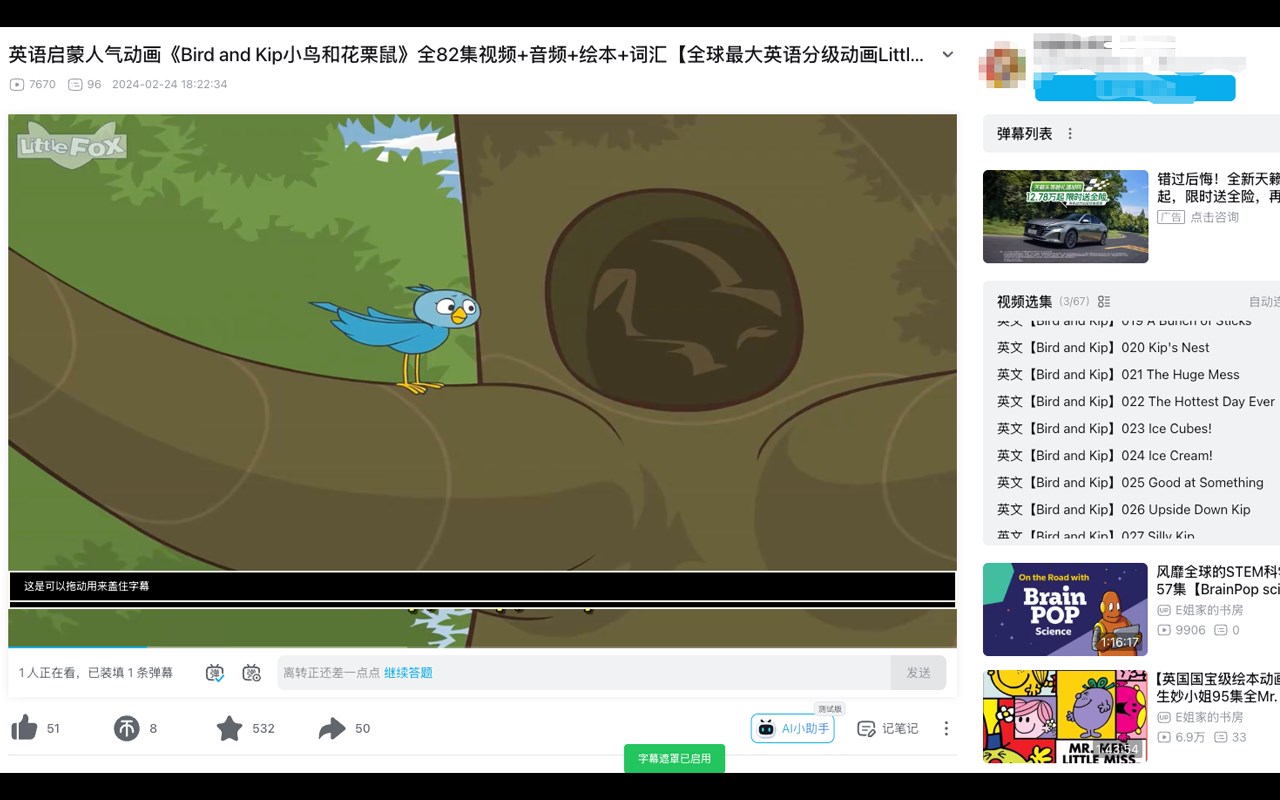Open uploader E姐家的书房 under BrainPop video
Viewport: 1280px width, 800px height.
point(1200,610)
